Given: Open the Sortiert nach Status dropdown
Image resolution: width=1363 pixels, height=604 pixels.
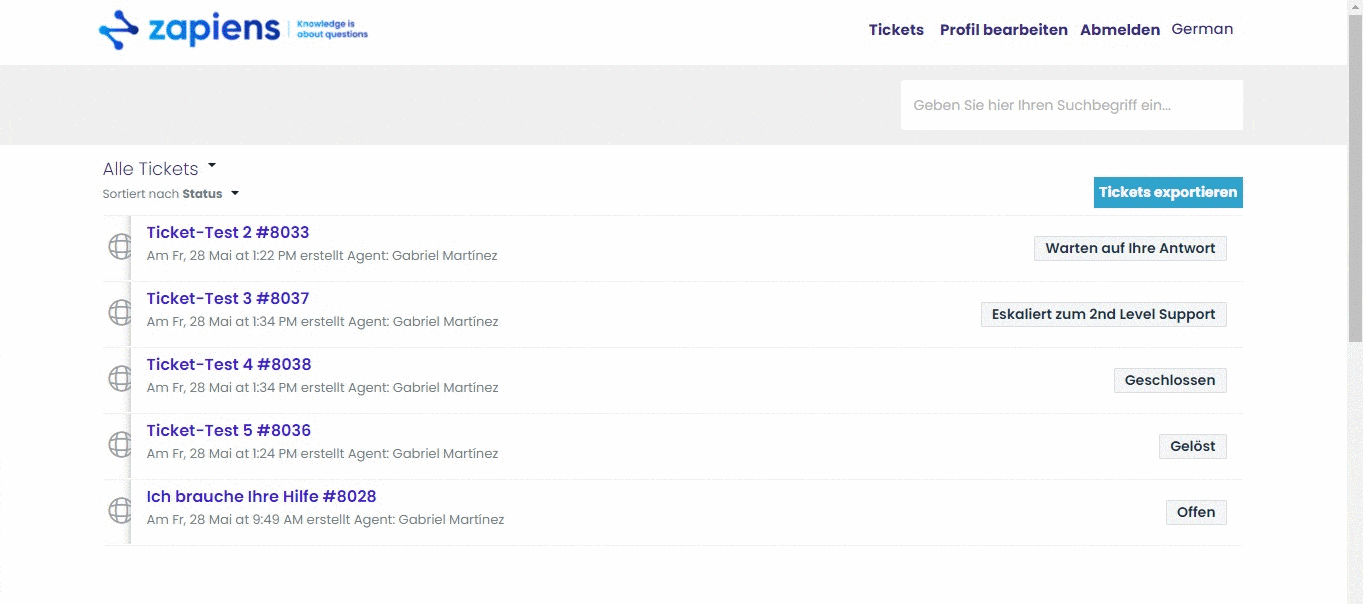Looking at the screenshot, I should coord(171,193).
